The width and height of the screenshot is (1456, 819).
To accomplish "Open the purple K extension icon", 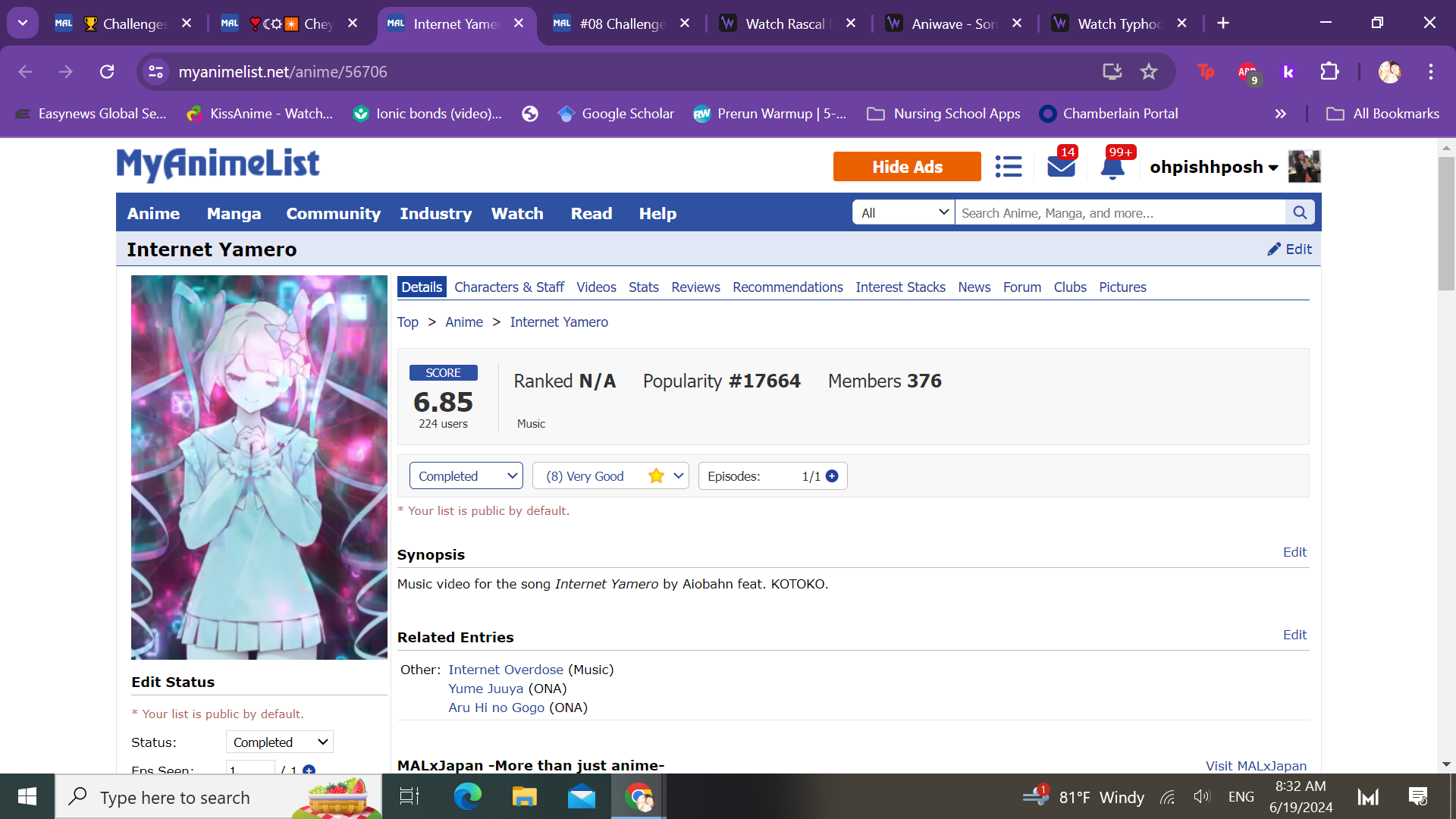I will (1288, 72).
